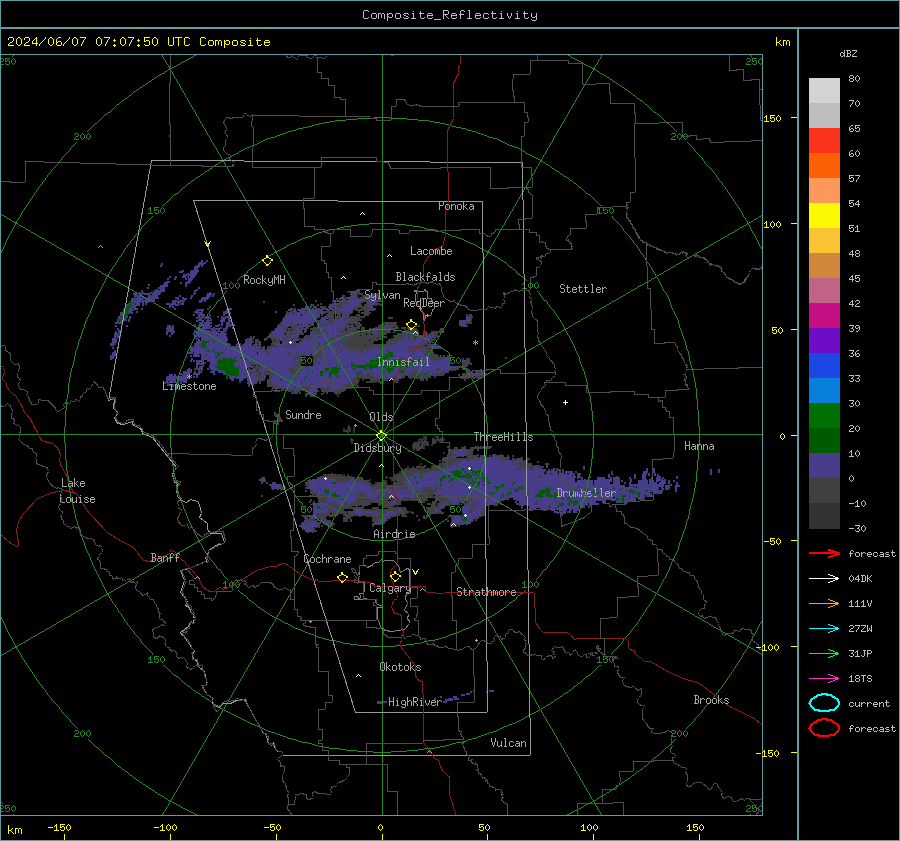Click the Composite_Reflectivity title

pos(450,15)
